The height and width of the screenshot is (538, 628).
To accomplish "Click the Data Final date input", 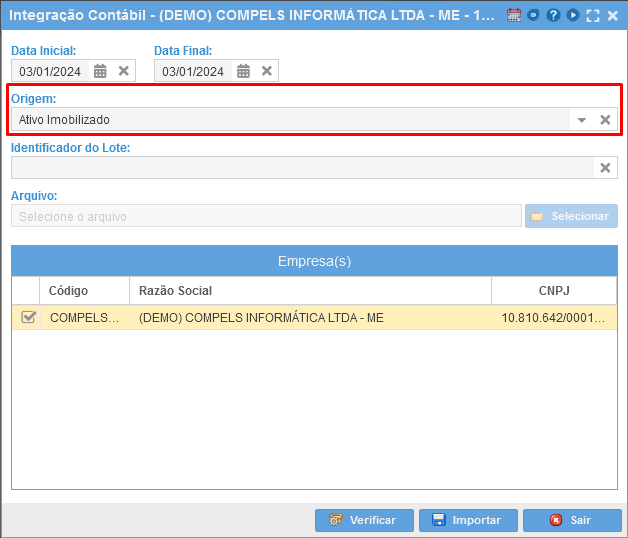I will 193,71.
